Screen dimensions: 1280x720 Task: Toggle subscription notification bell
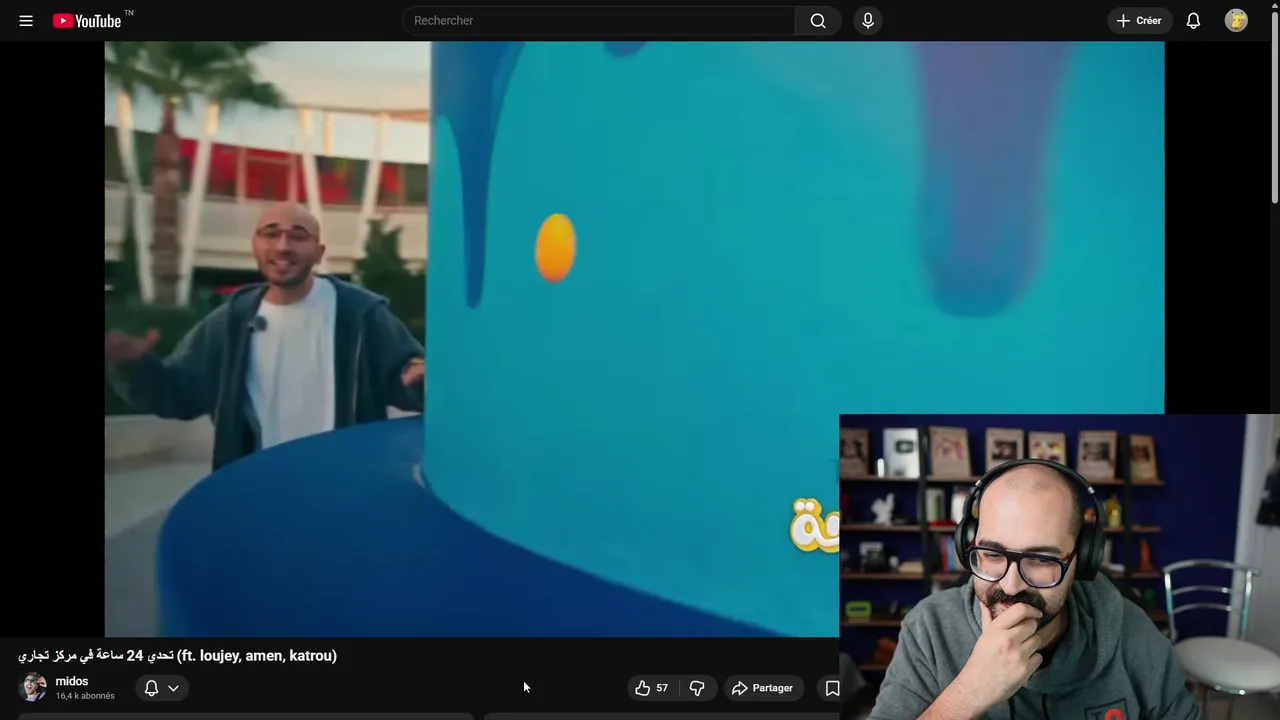click(x=152, y=688)
